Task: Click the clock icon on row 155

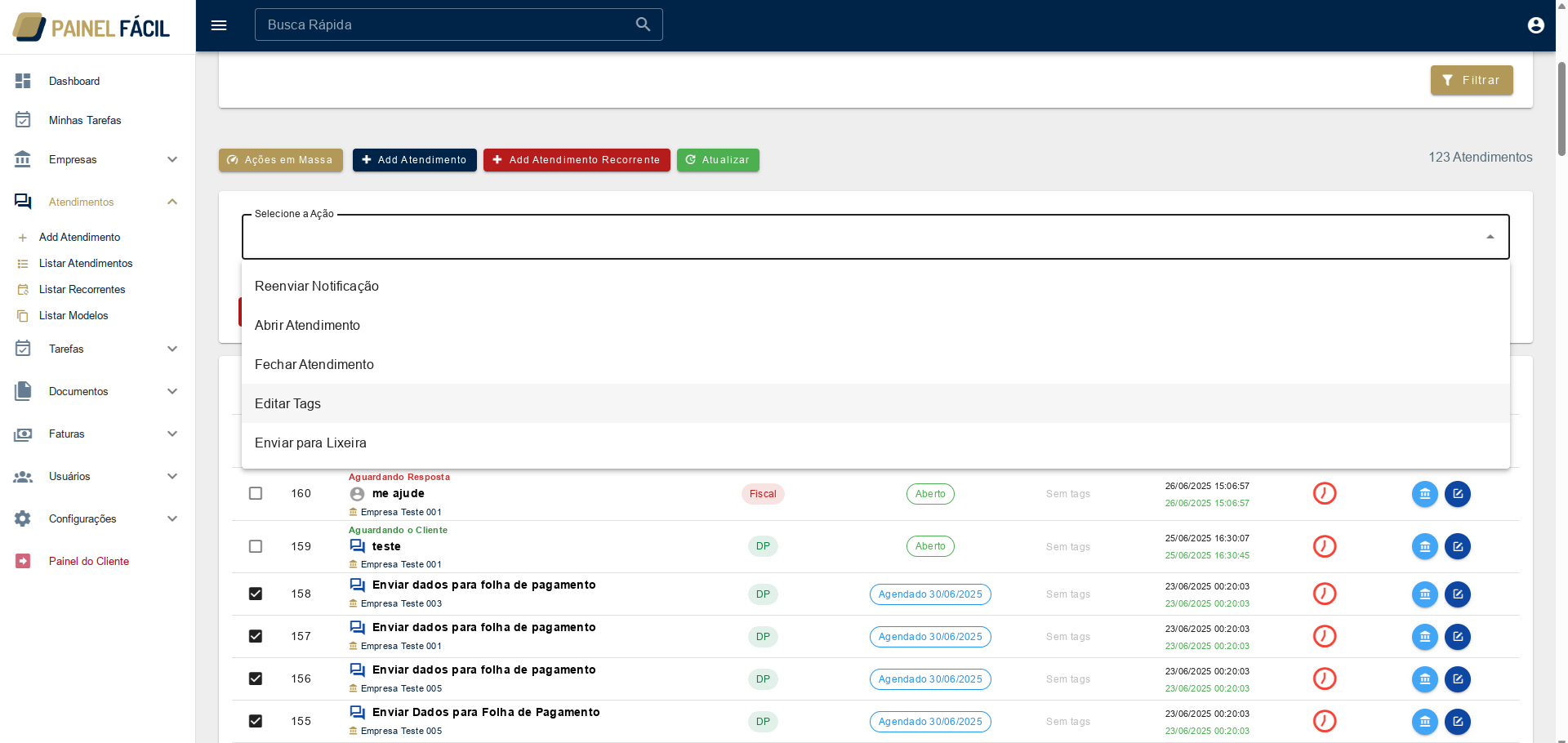Action: click(x=1325, y=721)
